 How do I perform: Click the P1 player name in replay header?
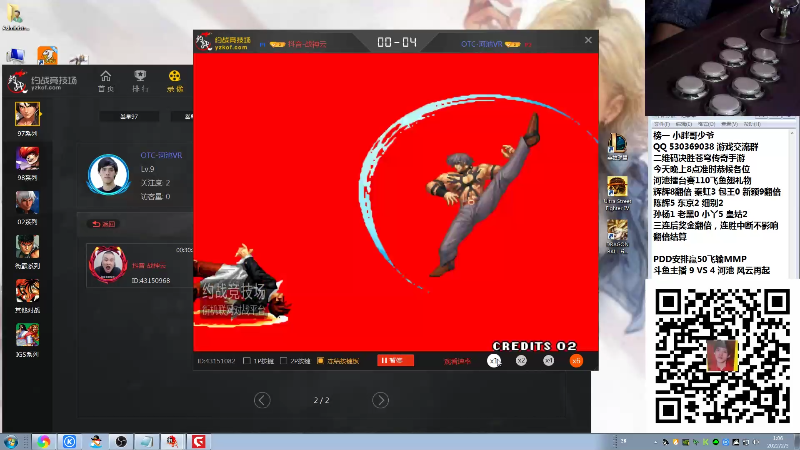point(307,44)
